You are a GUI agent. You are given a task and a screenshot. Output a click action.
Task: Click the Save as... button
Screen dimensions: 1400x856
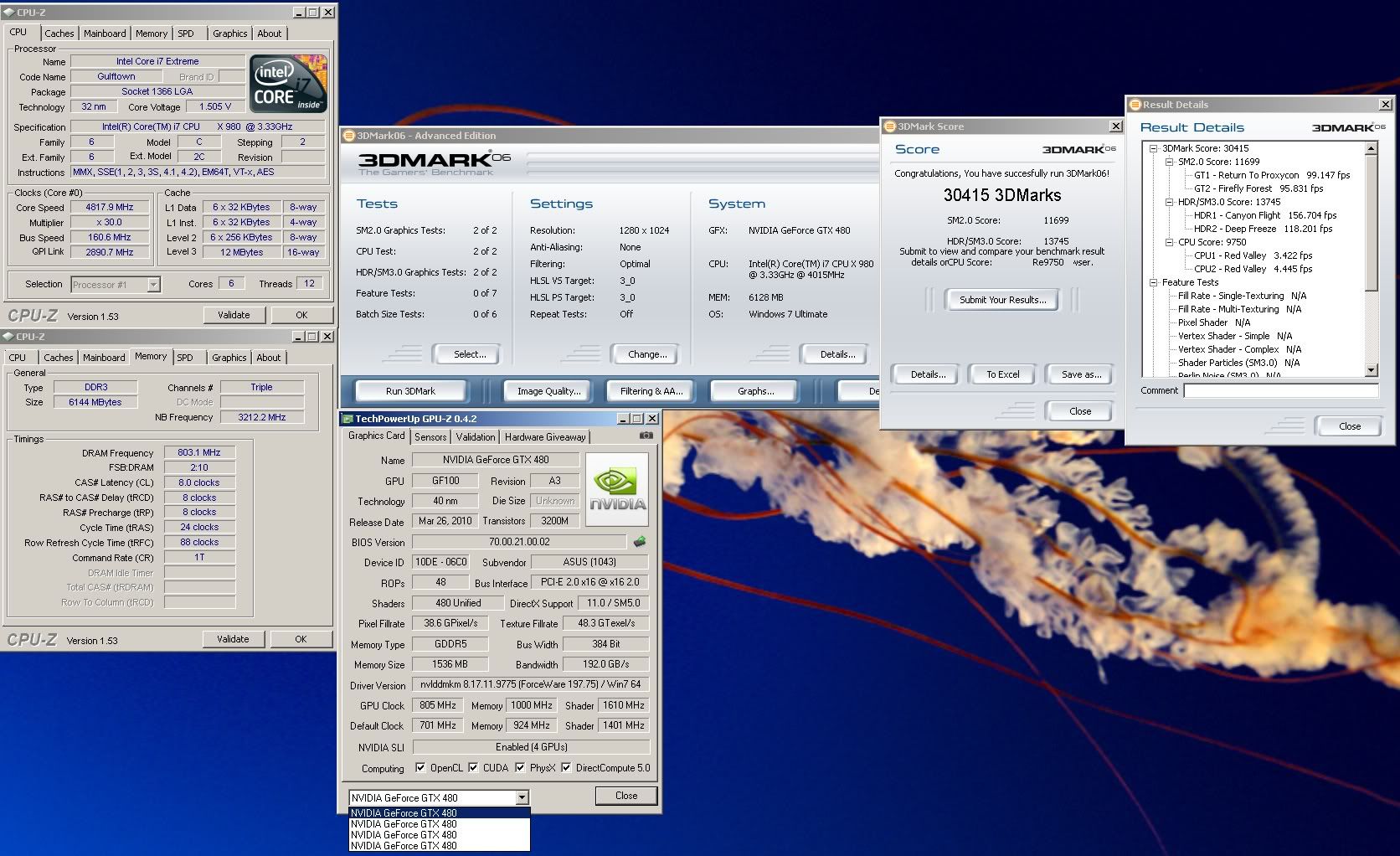tap(1081, 374)
